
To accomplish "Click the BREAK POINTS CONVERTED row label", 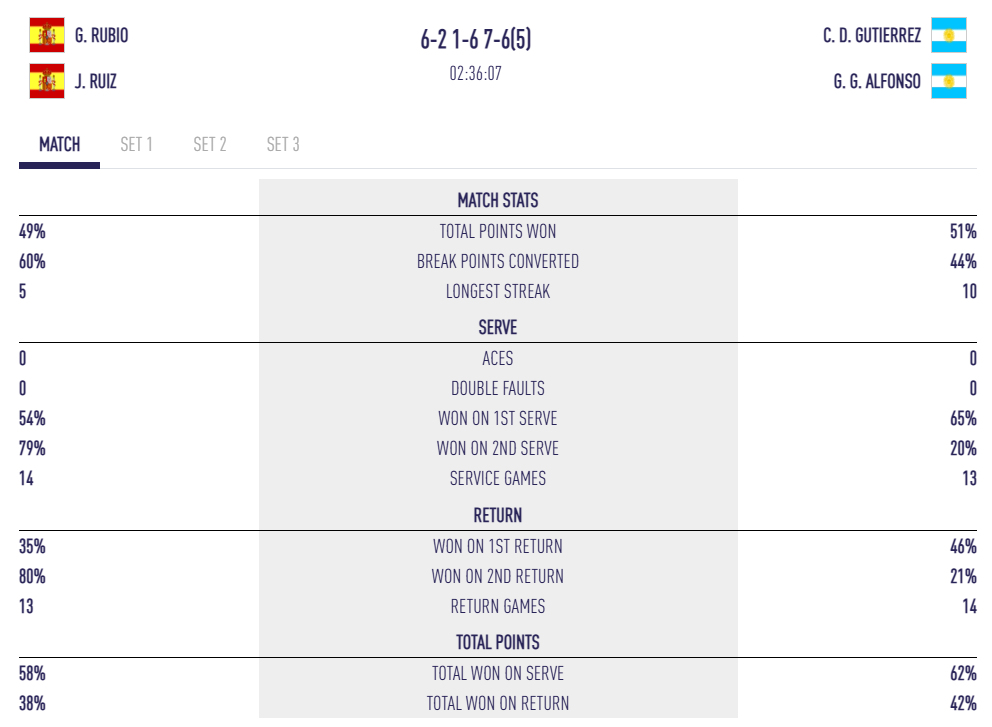I will click(x=498, y=262).
